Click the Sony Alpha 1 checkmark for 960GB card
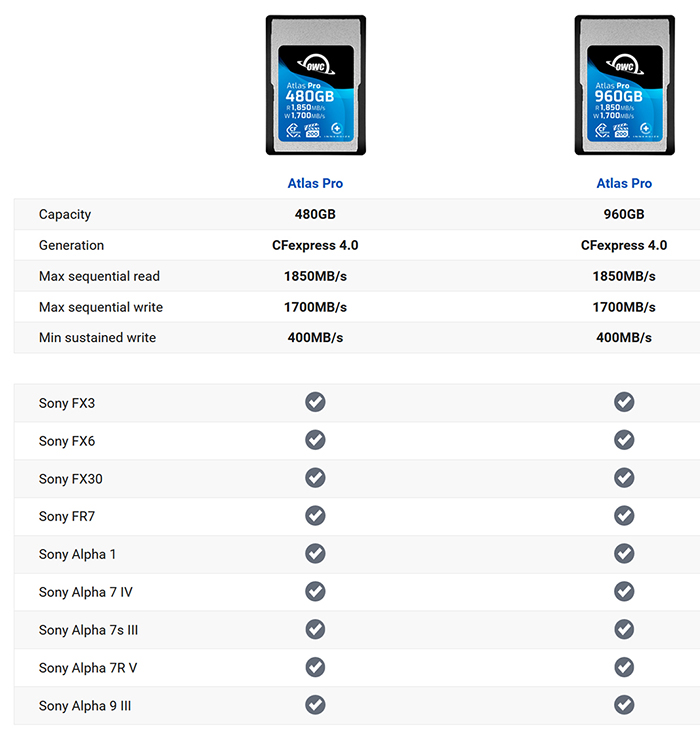Viewport: 700px width, 744px height. click(624, 553)
